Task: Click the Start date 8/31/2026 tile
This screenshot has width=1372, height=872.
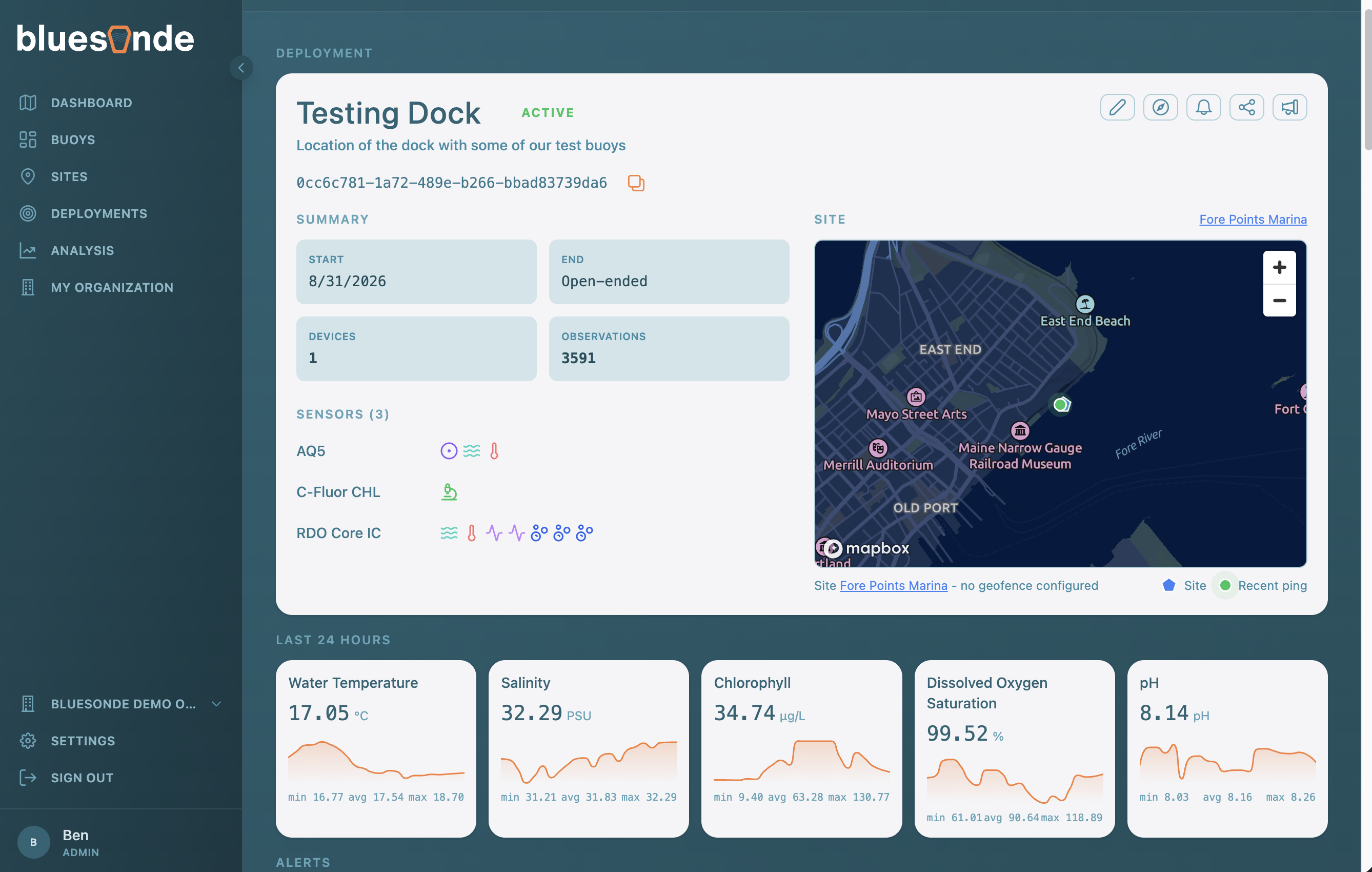Action: coord(416,271)
